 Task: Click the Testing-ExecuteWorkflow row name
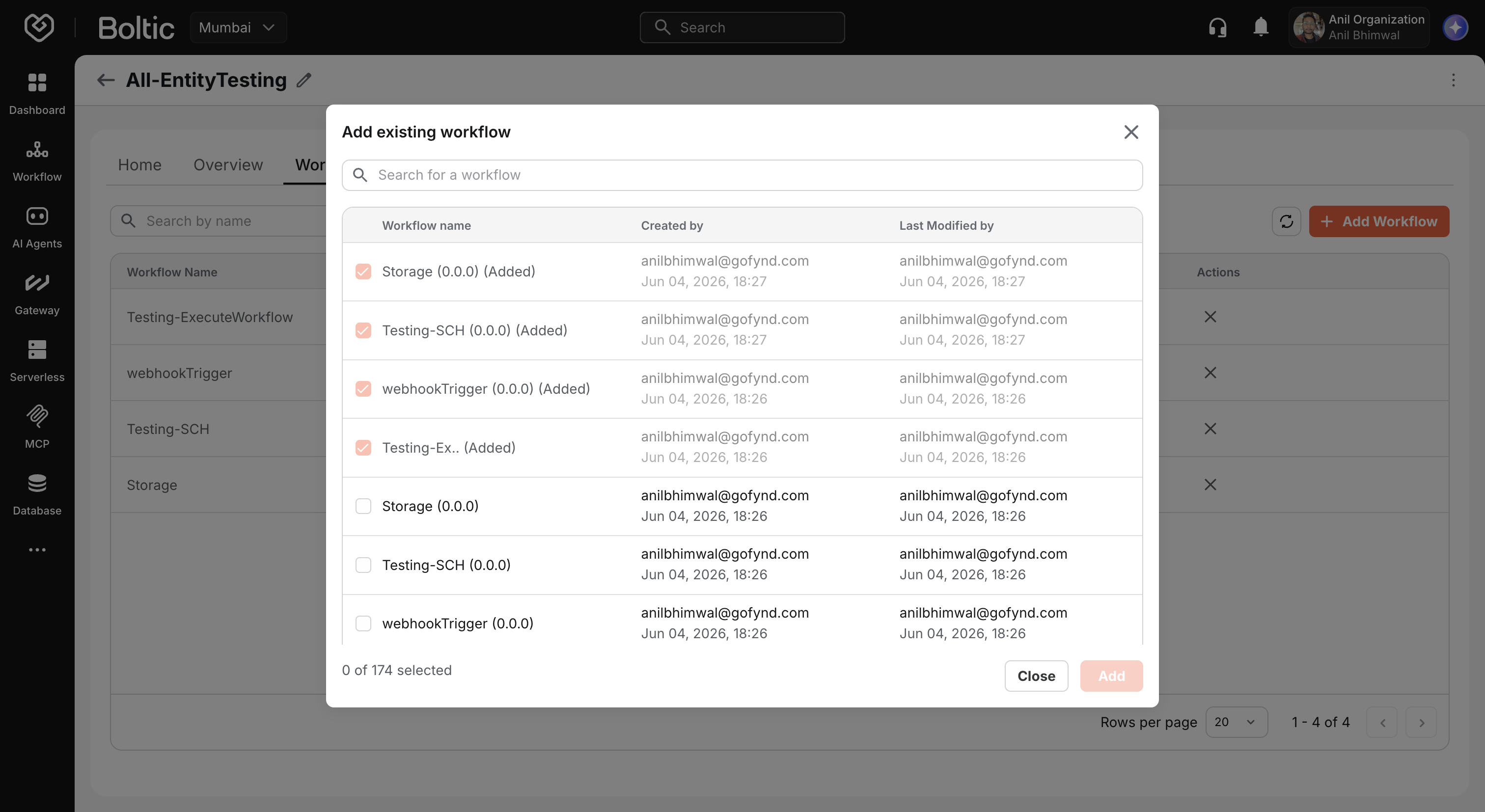coord(210,317)
